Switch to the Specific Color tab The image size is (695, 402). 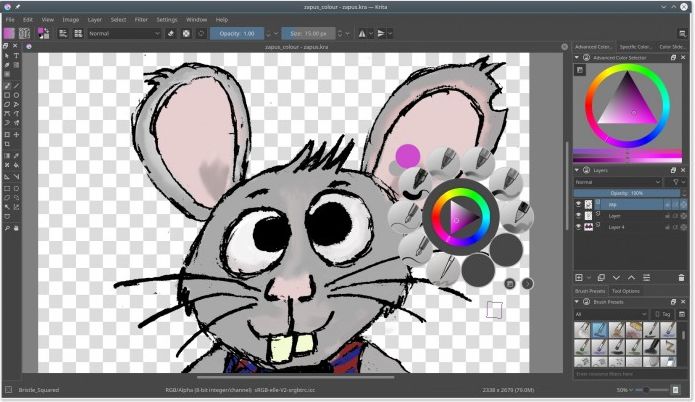tap(635, 47)
